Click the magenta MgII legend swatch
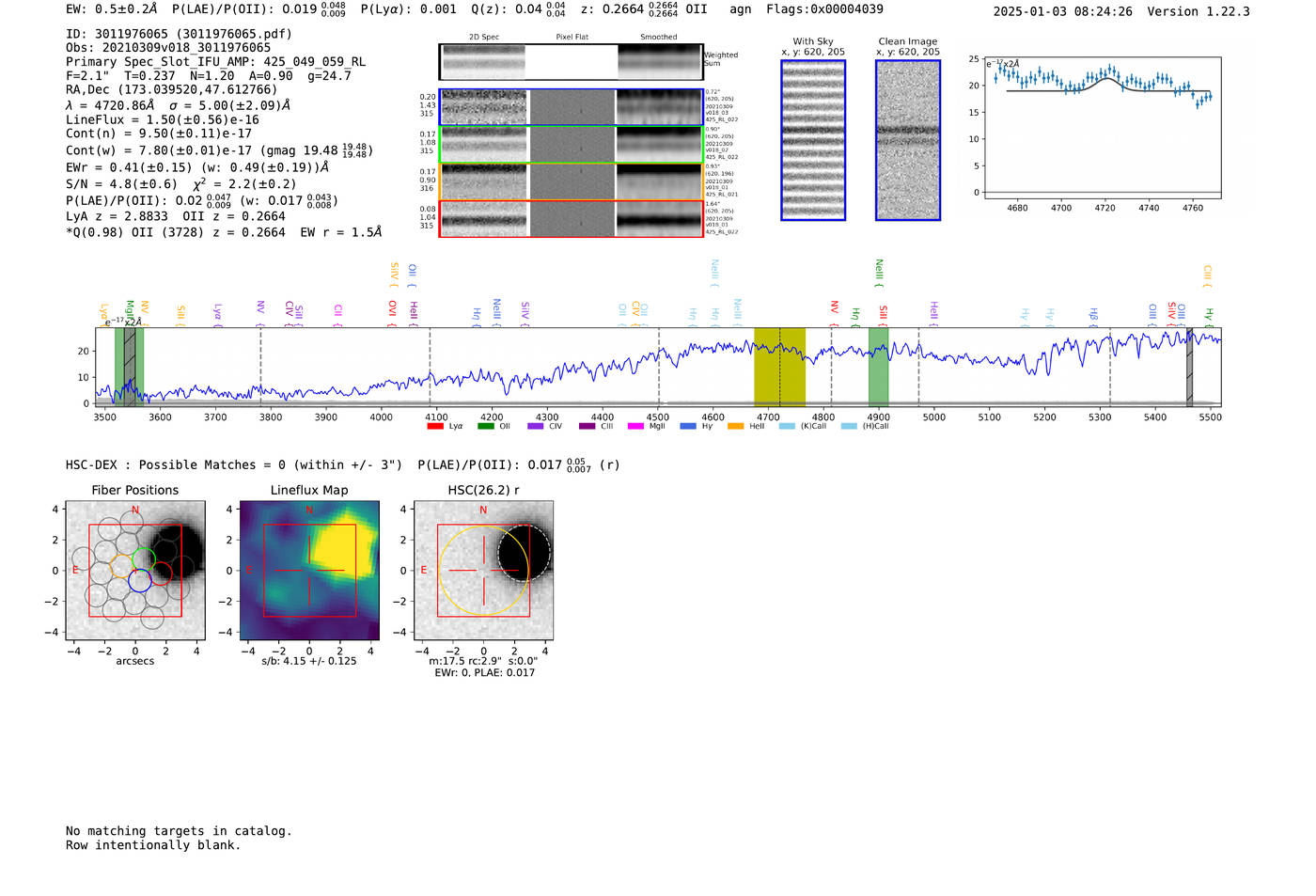Viewport: 1316px width, 896px height. [635, 426]
